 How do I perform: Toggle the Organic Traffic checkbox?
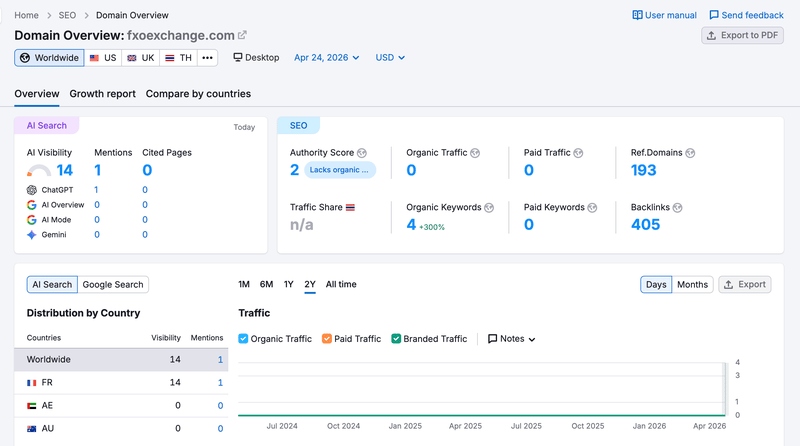(x=243, y=338)
